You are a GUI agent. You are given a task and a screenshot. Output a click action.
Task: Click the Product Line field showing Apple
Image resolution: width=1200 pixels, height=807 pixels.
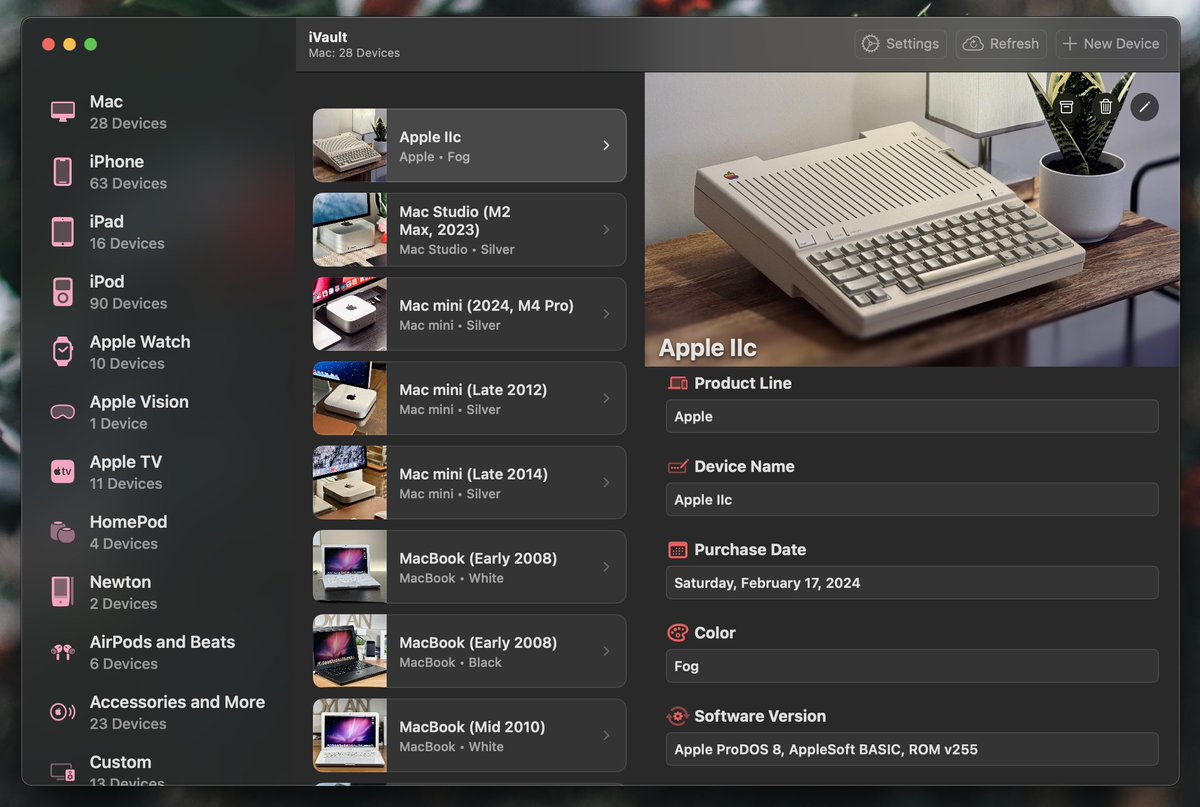(912, 417)
